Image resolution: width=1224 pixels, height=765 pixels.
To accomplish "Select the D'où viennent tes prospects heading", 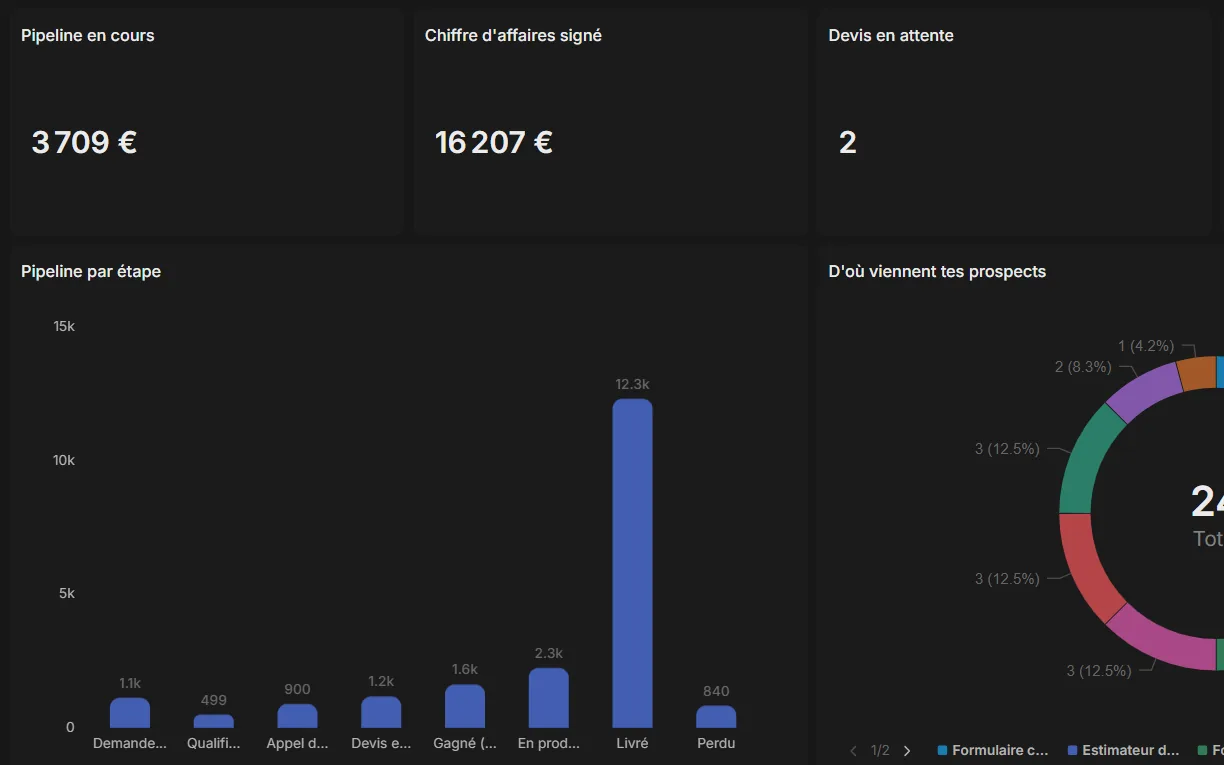I will pos(937,271).
